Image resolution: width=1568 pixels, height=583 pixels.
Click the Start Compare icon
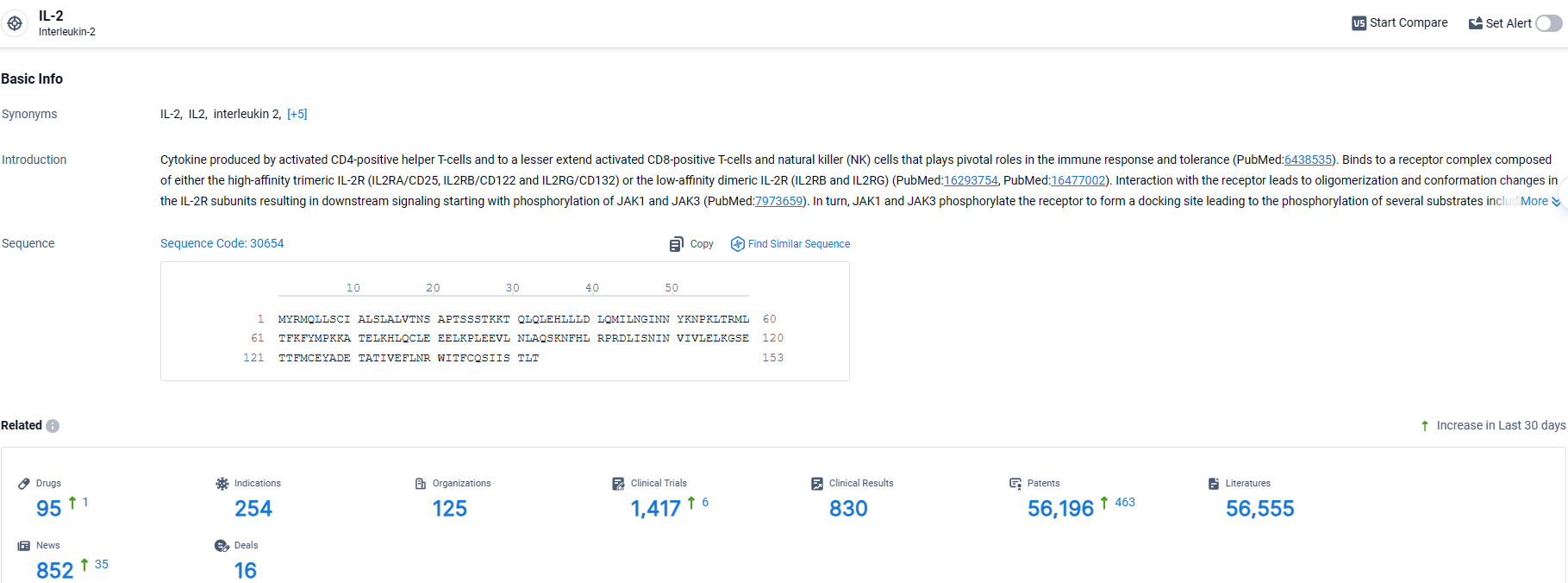(1359, 23)
